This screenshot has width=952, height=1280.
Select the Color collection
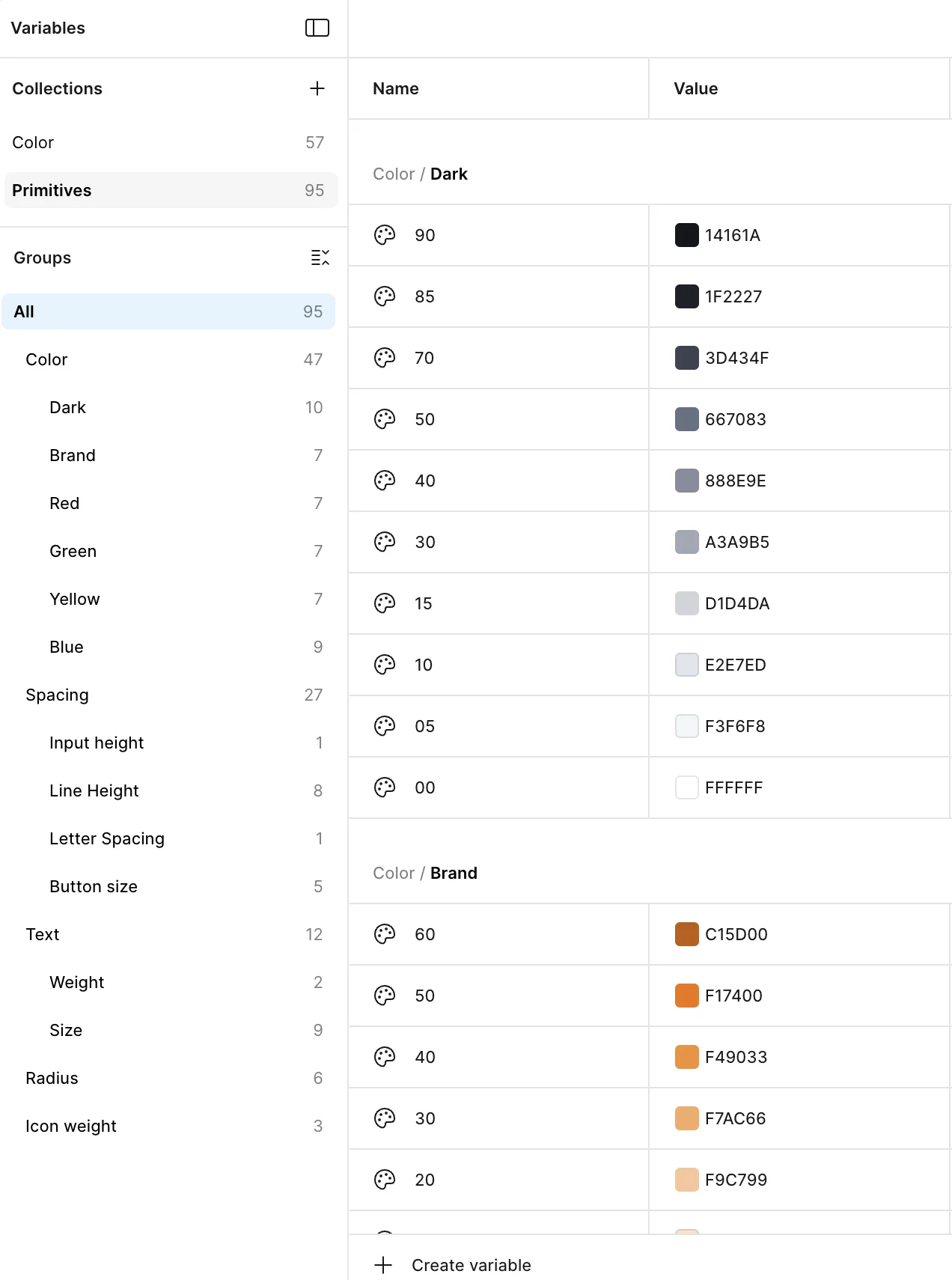click(171, 142)
